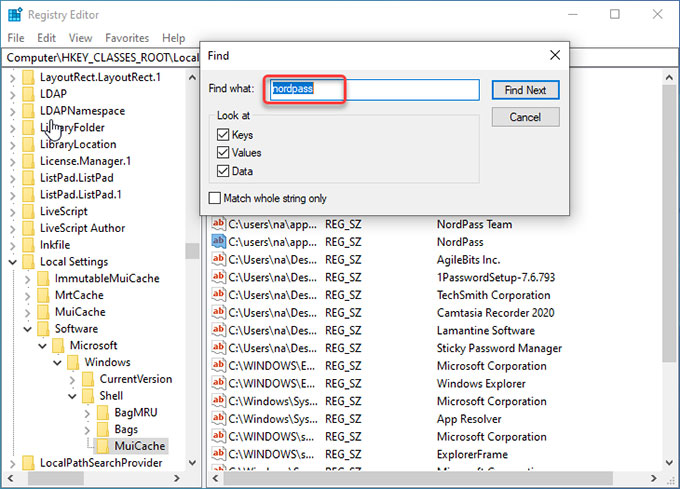This screenshot has width=680, height=489.
Task: Click the Registry Editor app icon in the title bar
Action: tap(15, 15)
